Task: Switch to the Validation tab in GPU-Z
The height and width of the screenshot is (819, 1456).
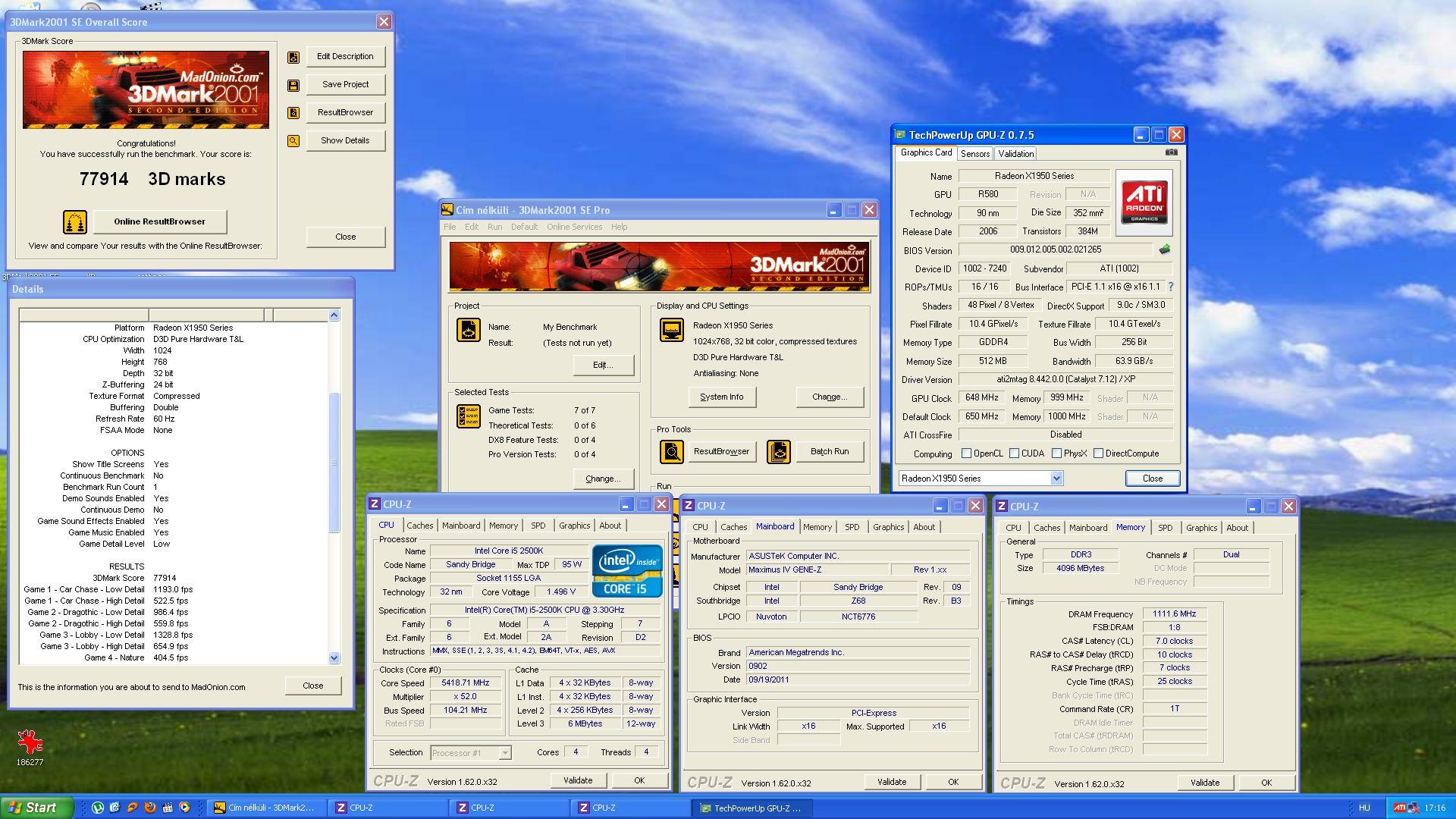Action: [x=1015, y=154]
